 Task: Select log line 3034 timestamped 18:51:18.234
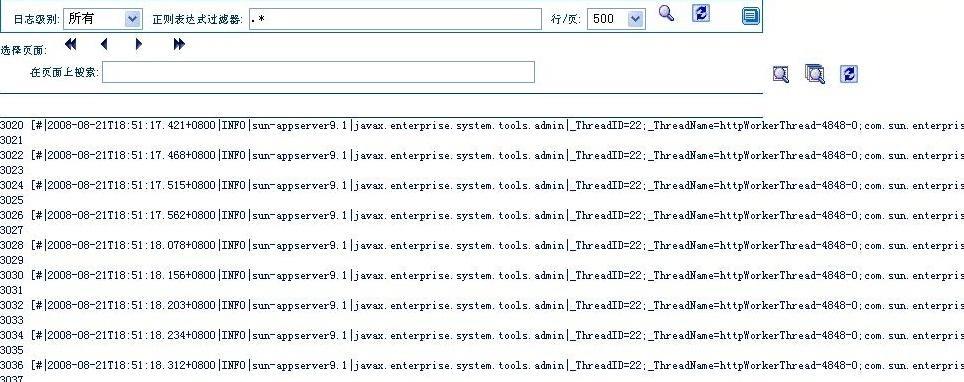[x=482, y=335]
